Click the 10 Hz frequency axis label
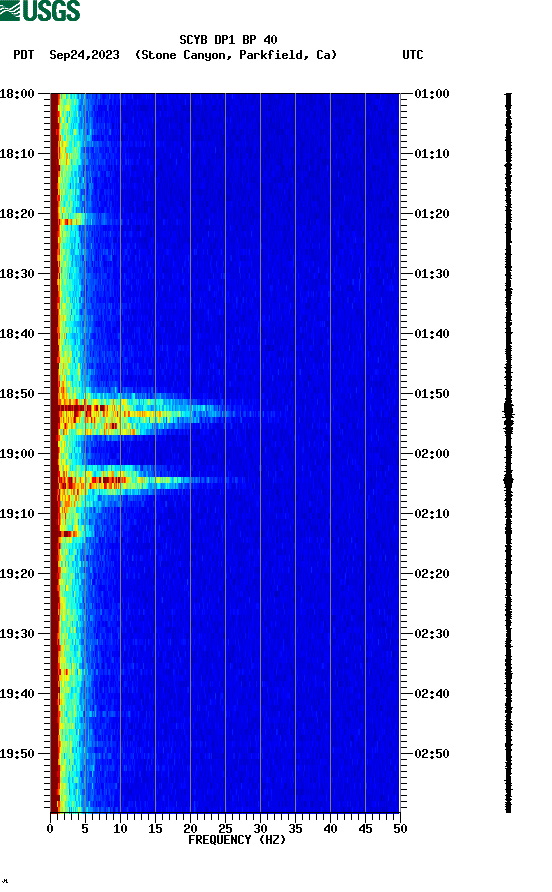Screen dimensions: 552x892 coord(120,829)
